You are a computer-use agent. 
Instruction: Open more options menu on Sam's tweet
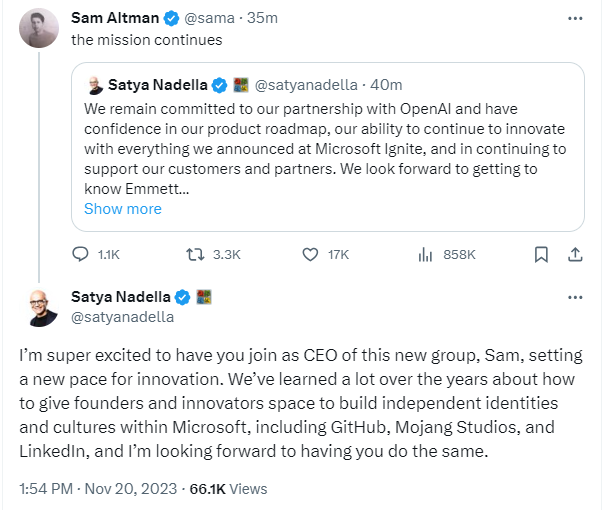coord(574,19)
